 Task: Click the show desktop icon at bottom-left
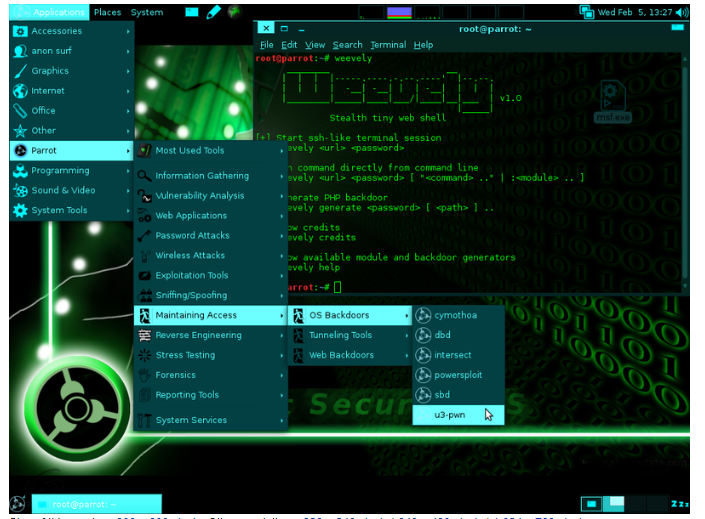pyautogui.click(x=18, y=504)
